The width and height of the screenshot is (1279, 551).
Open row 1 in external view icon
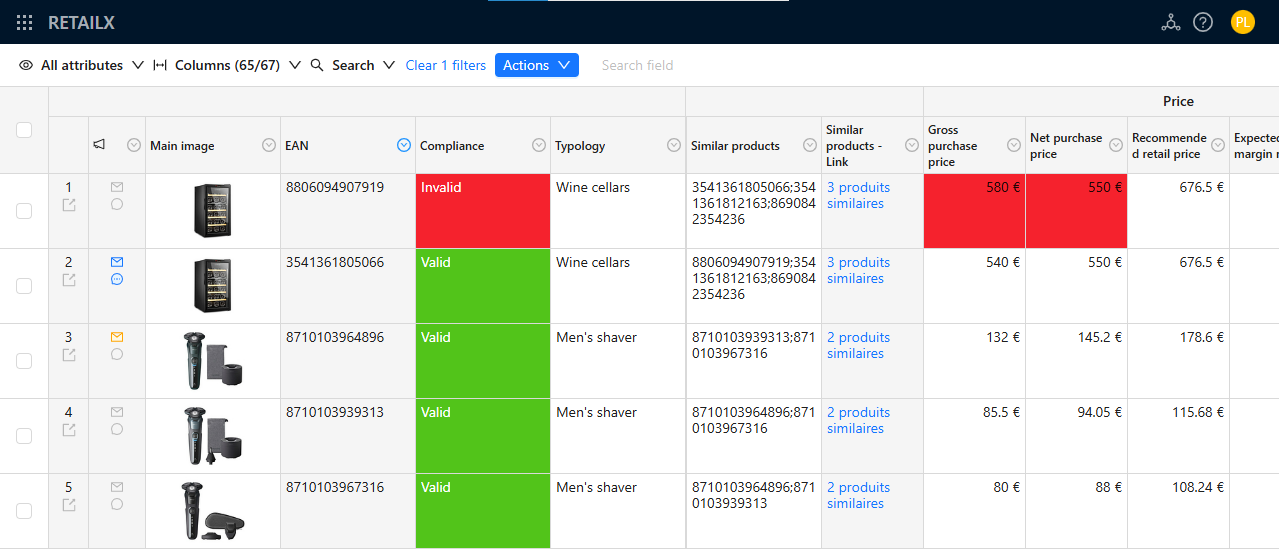(x=69, y=205)
